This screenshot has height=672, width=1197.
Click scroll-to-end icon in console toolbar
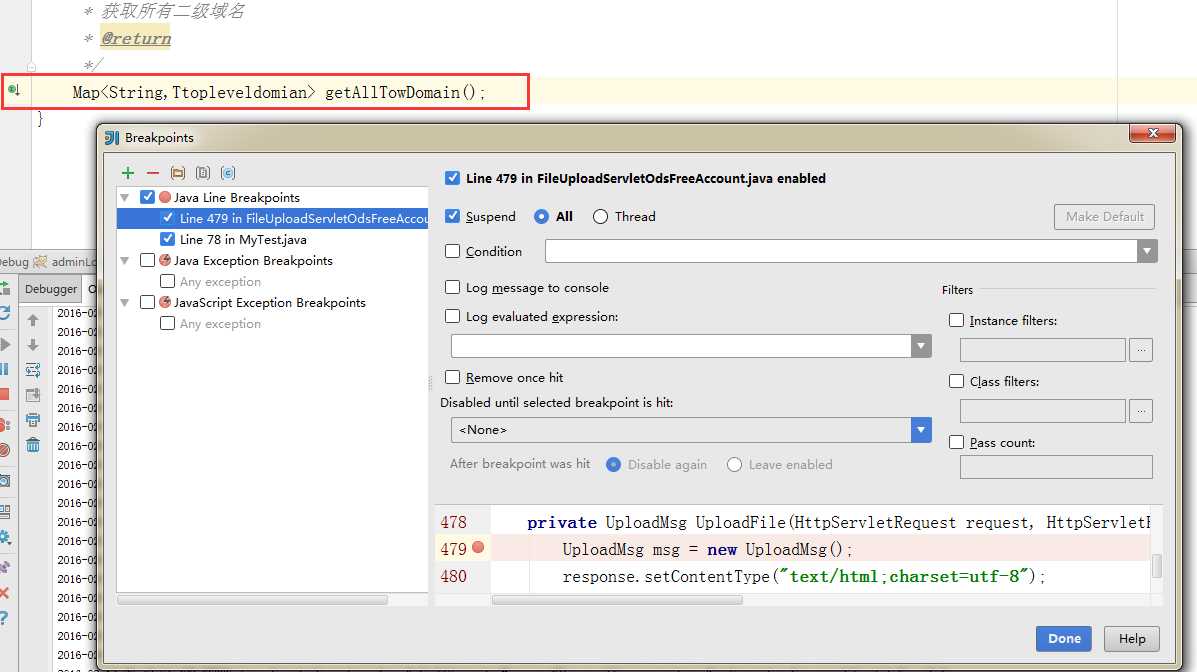(x=33, y=395)
